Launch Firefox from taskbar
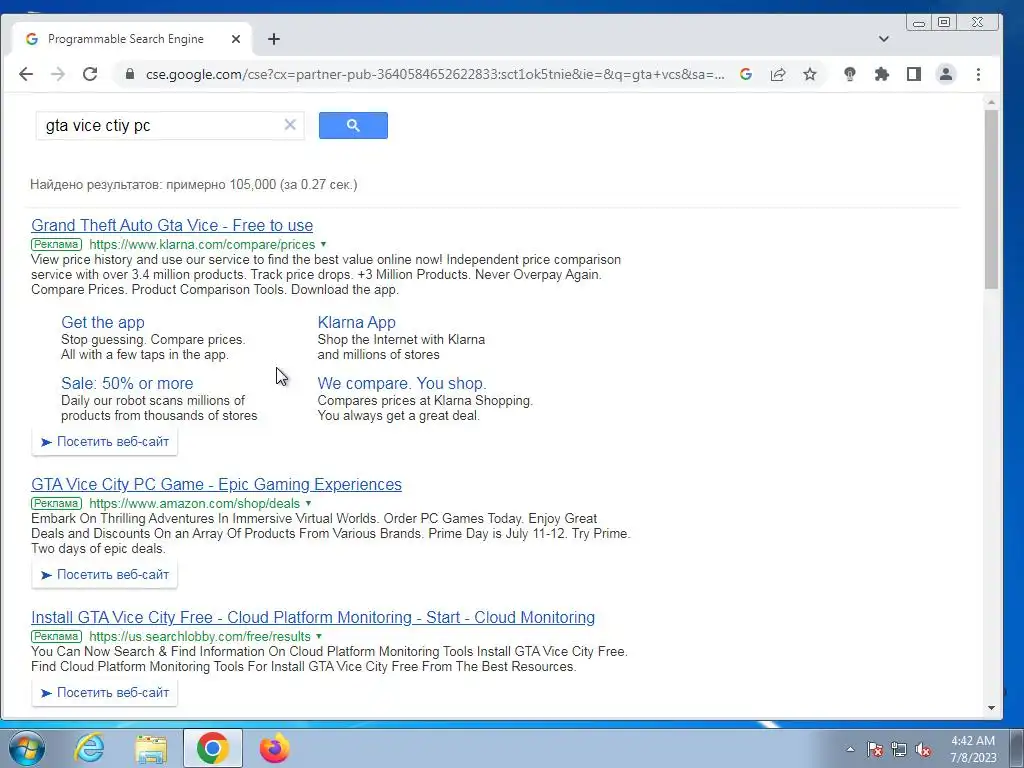1024x768 pixels. click(x=274, y=748)
